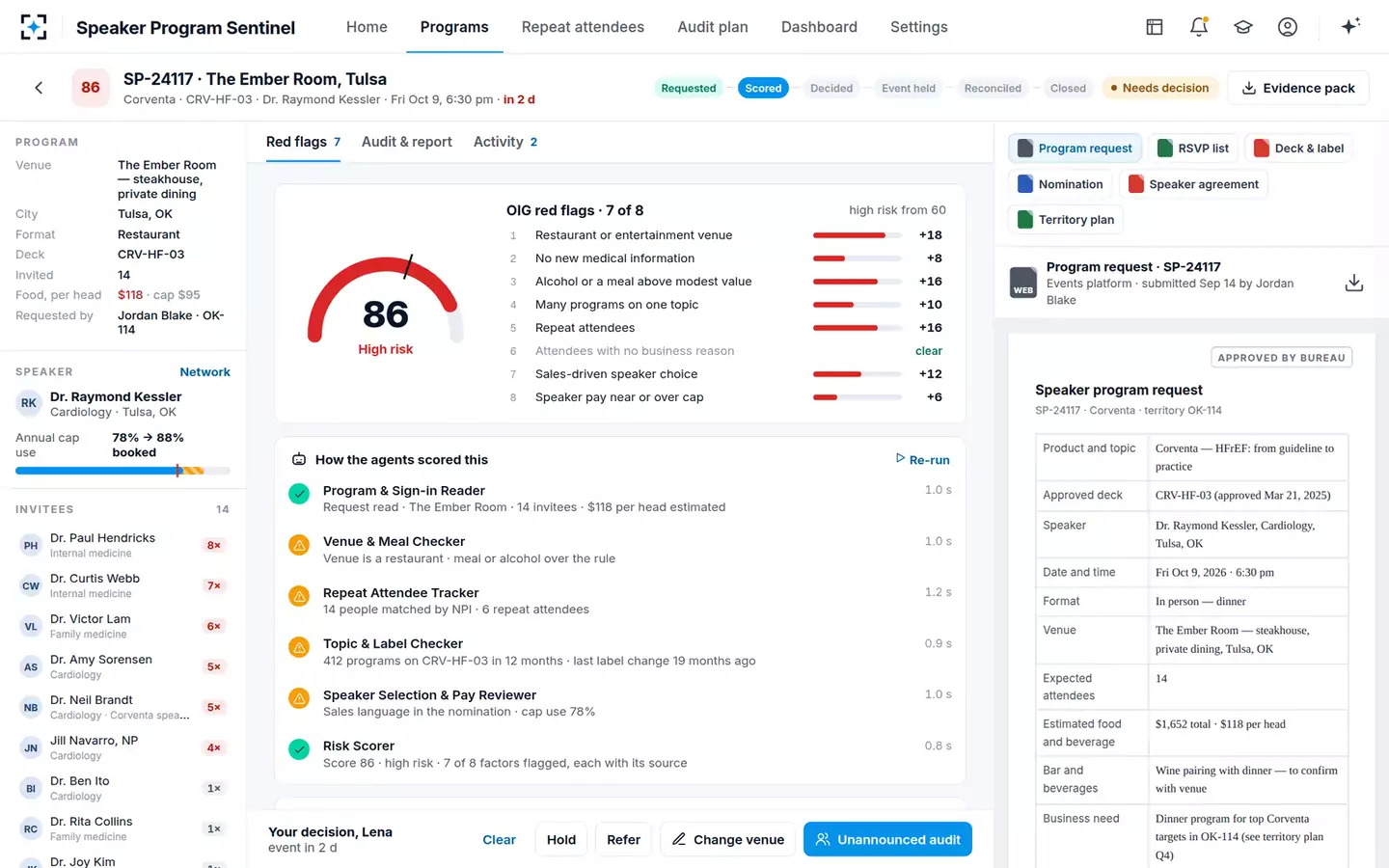Switch to the Repeat attendees tab

[x=583, y=27]
